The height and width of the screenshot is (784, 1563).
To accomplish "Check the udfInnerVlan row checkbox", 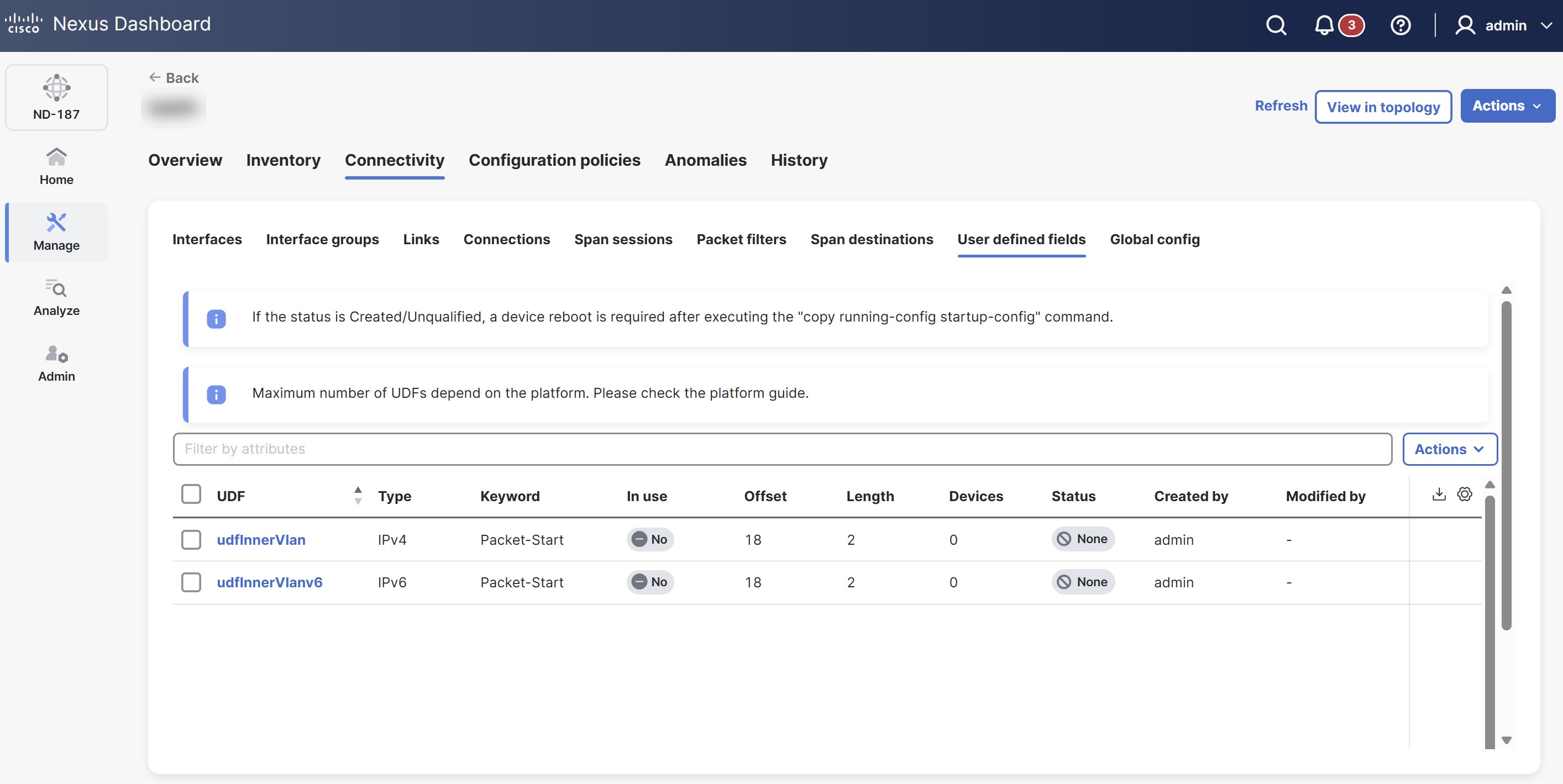I will click(x=191, y=539).
